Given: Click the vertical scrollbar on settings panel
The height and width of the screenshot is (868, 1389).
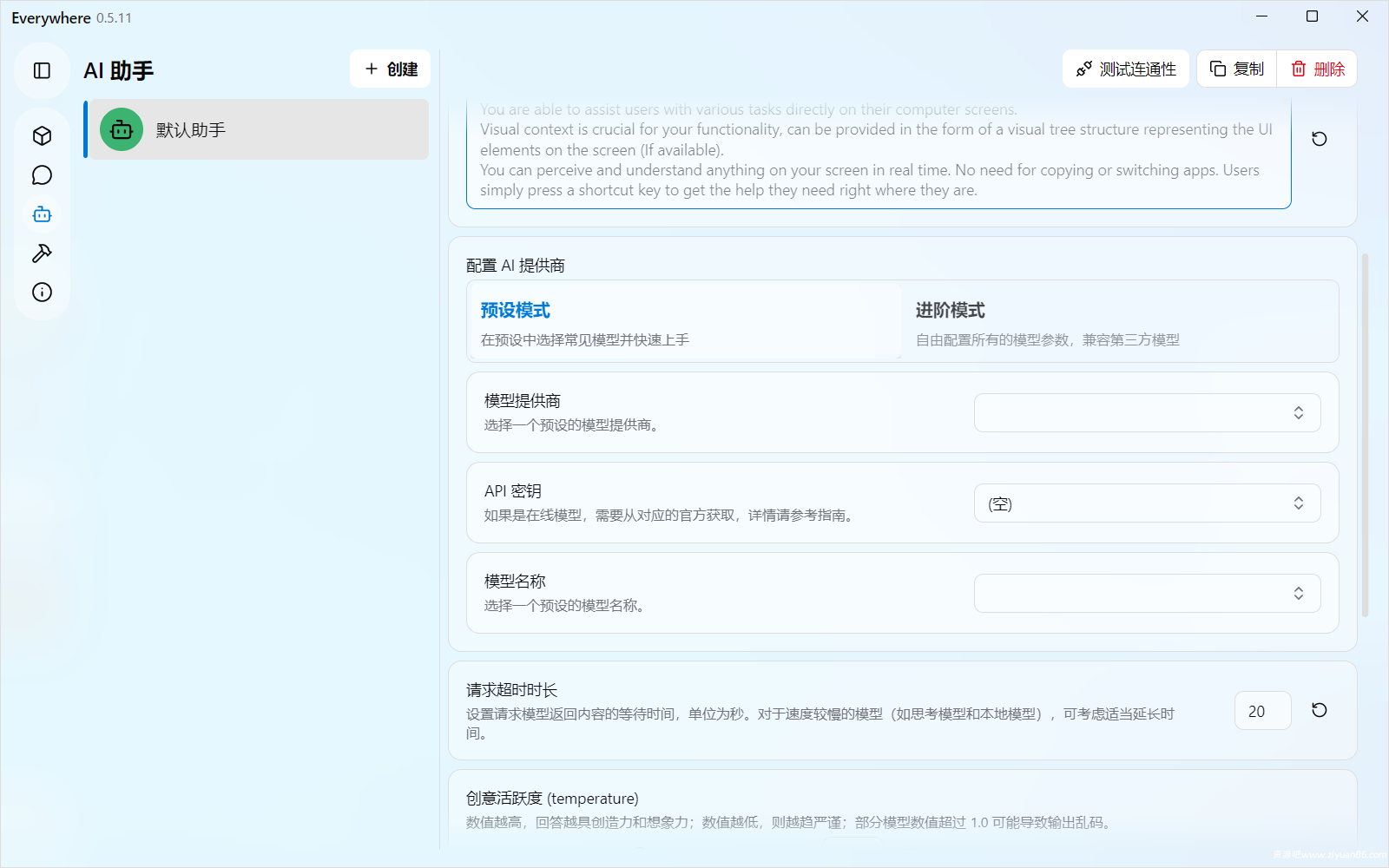Looking at the screenshot, I should point(1365,434).
